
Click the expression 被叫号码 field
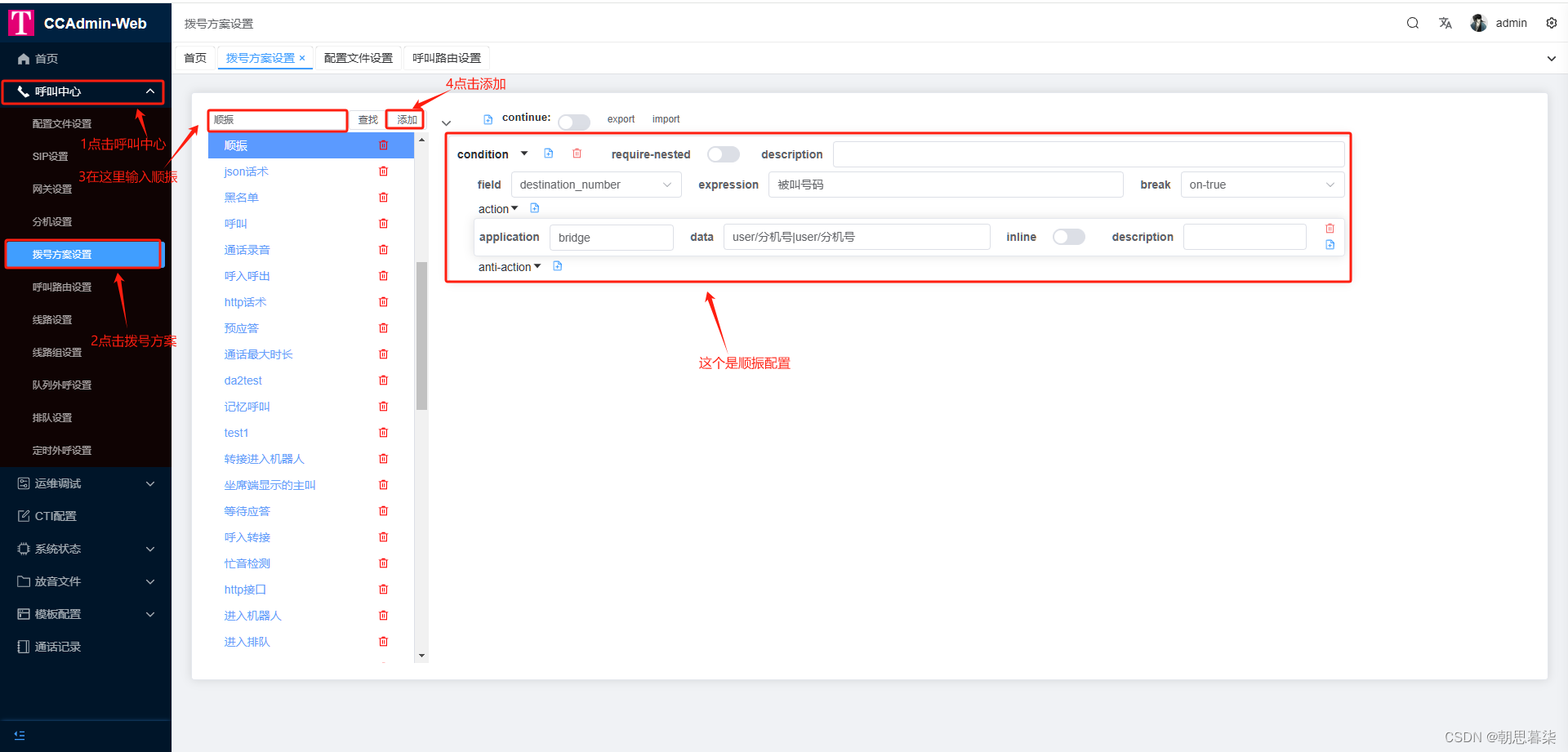(x=946, y=185)
